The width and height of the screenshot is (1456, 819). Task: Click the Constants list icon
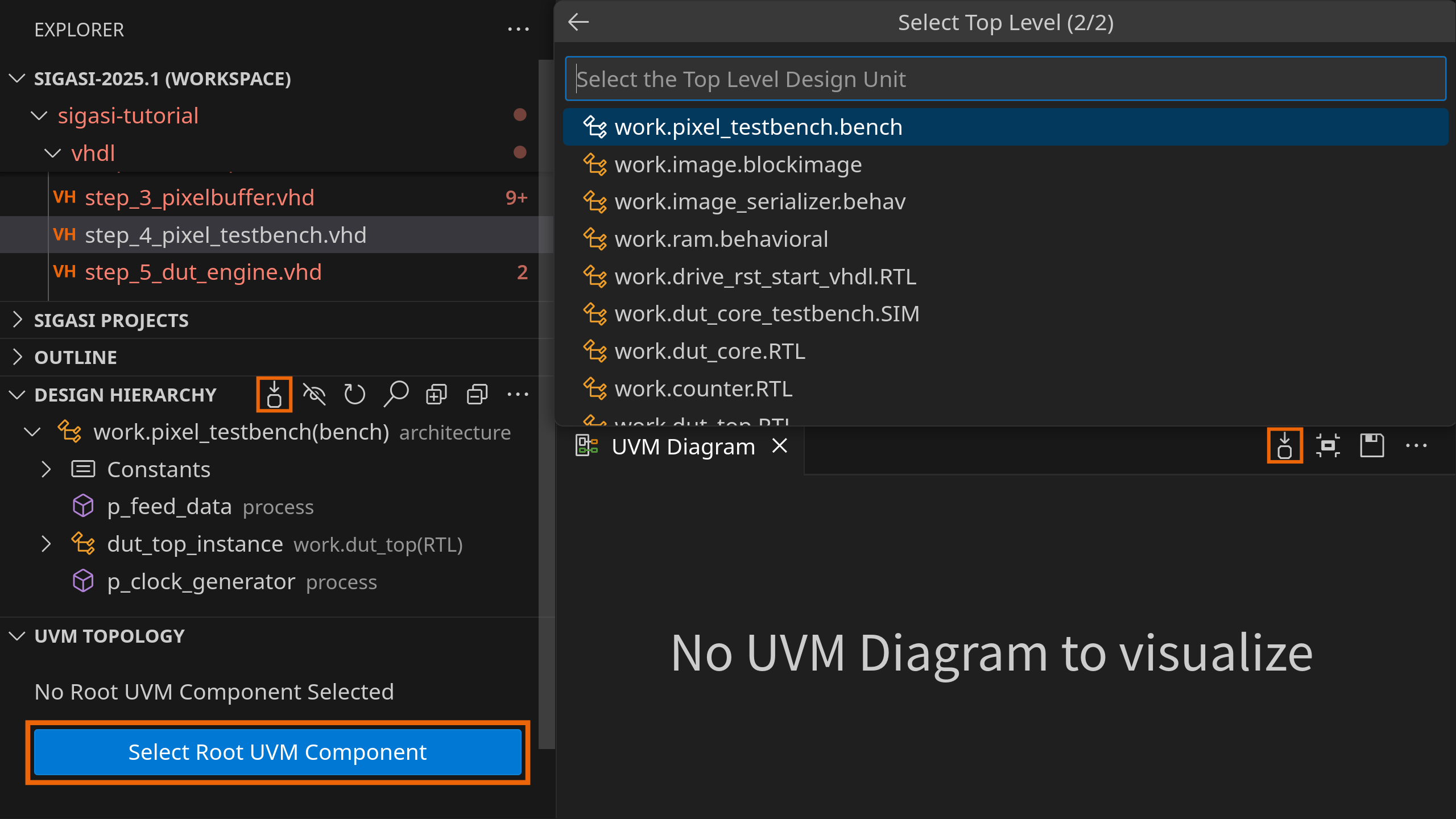coord(83,469)
